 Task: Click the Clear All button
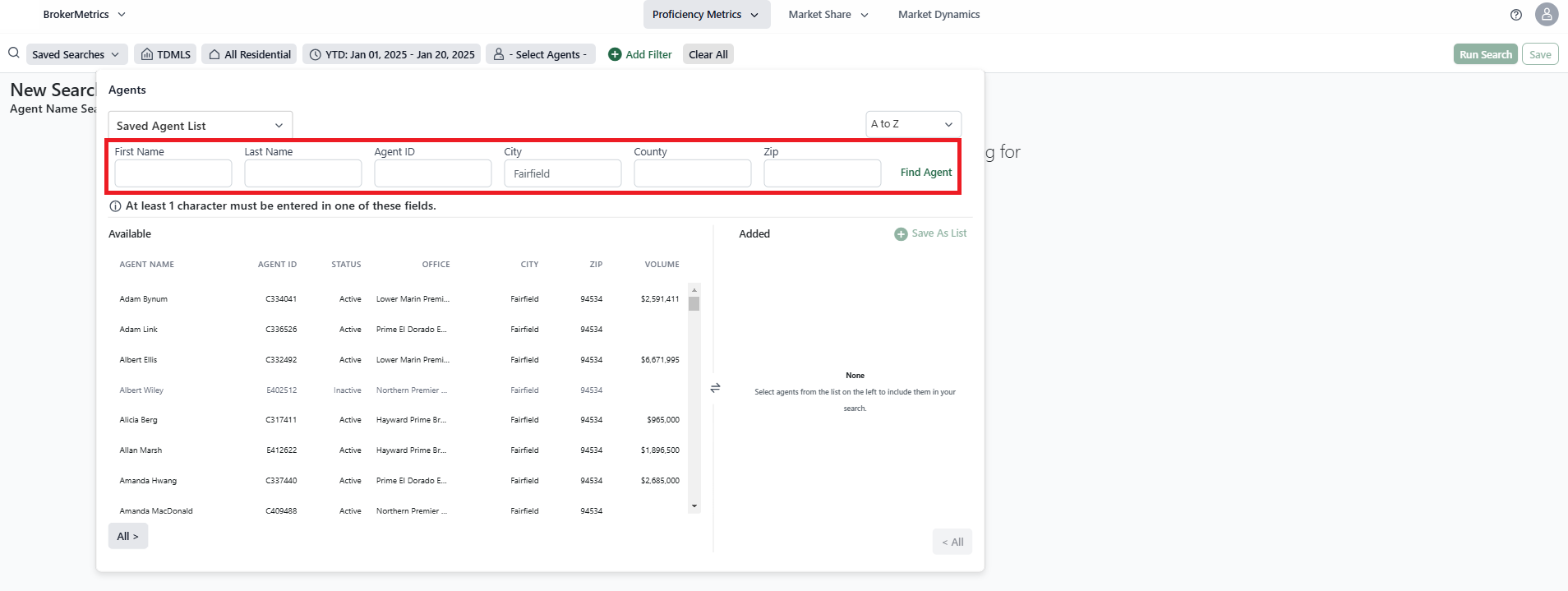708,54
